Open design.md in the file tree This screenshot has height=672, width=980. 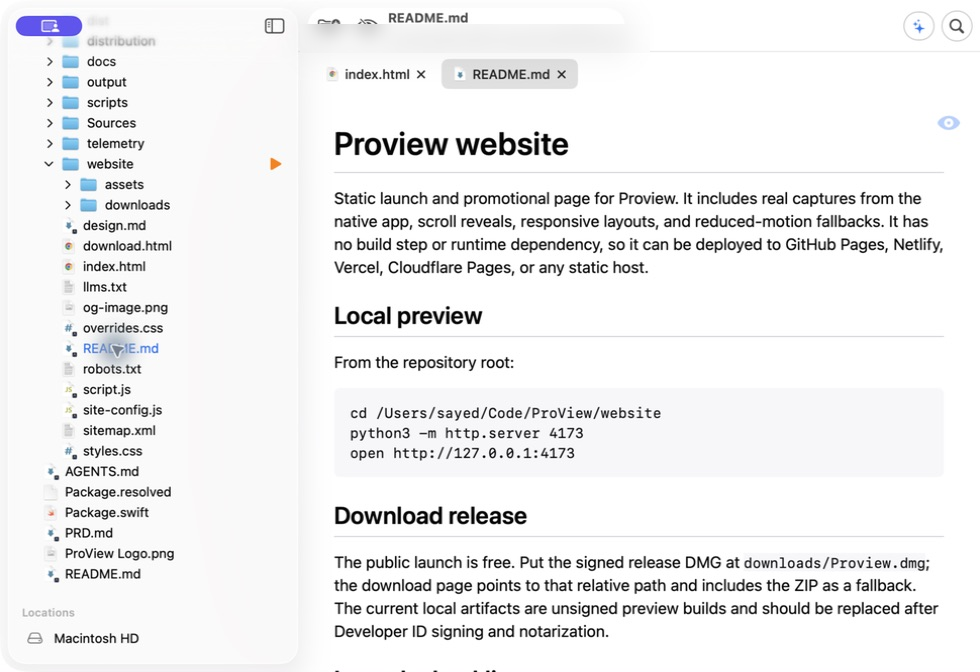coord(114,226)
